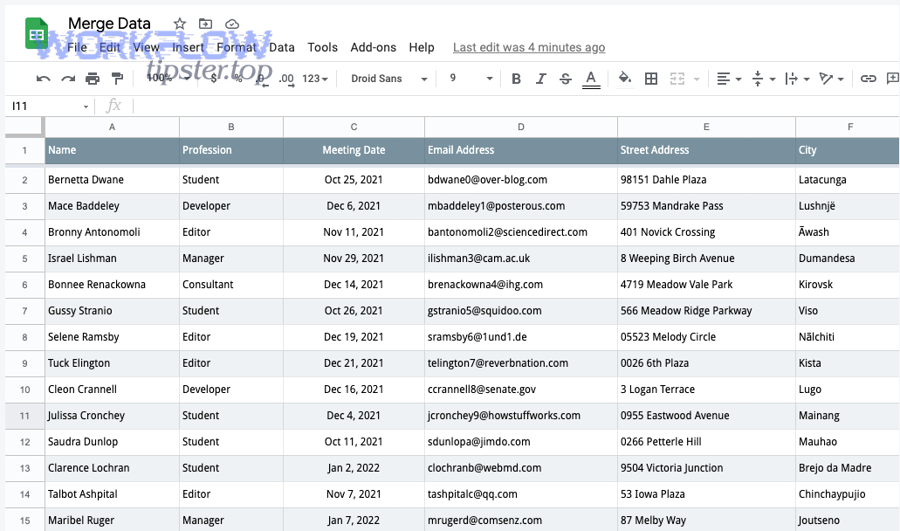Image resolution: width=900 pixels, height=531 pixels.
Task: Open the Droid Sans font dropdown
Action: [x=389, y=79]
